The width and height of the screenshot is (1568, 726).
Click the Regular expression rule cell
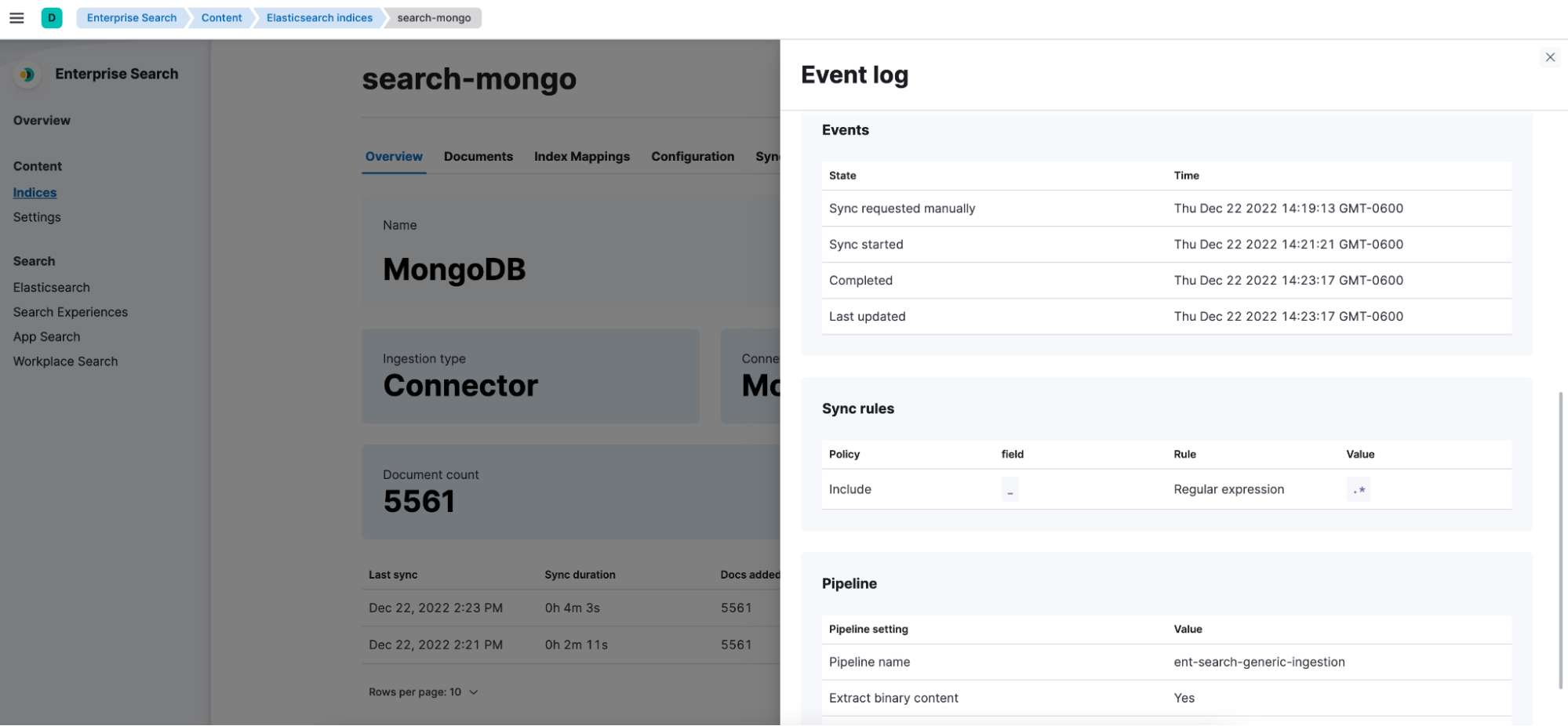[1229, 489]
